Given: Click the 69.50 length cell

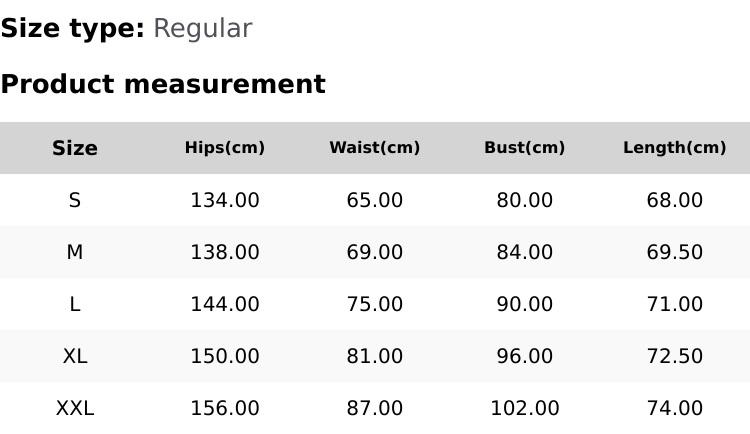Looking at the screenshot, I should tap(675, 252).
